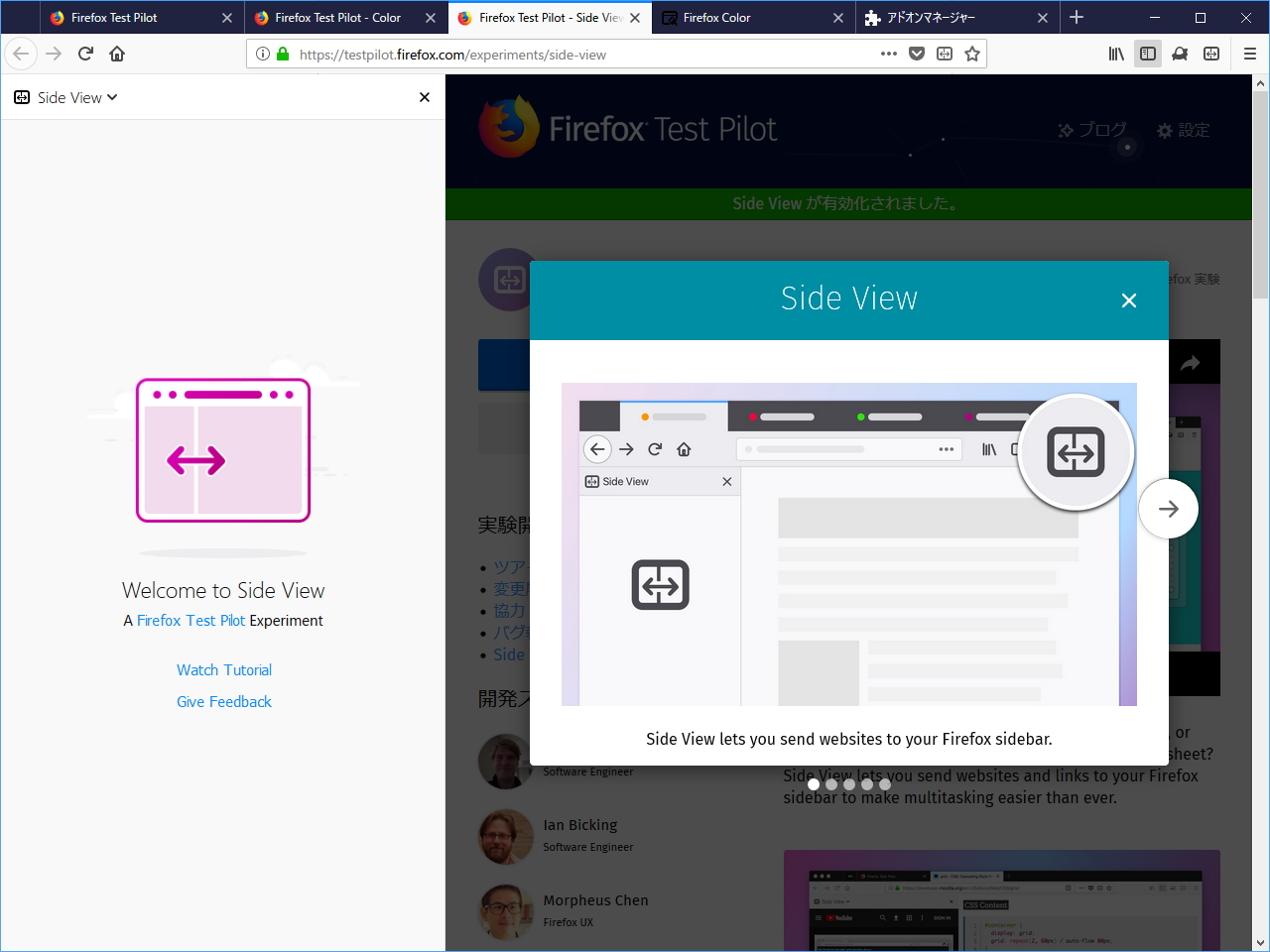Click the share arrow icon on page

pyautogui.click(x=1191, y=363)
